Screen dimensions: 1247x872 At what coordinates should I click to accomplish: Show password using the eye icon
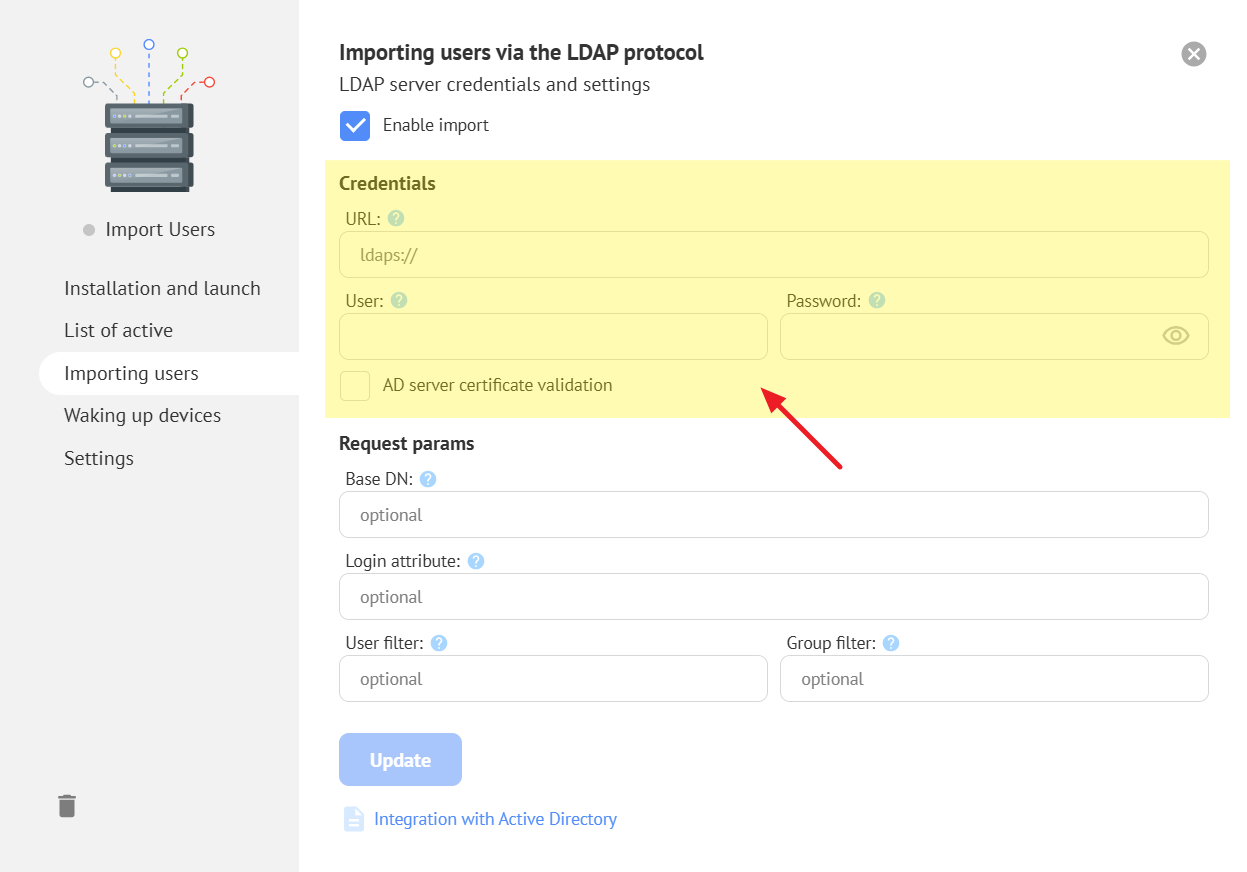[1176, 336]
